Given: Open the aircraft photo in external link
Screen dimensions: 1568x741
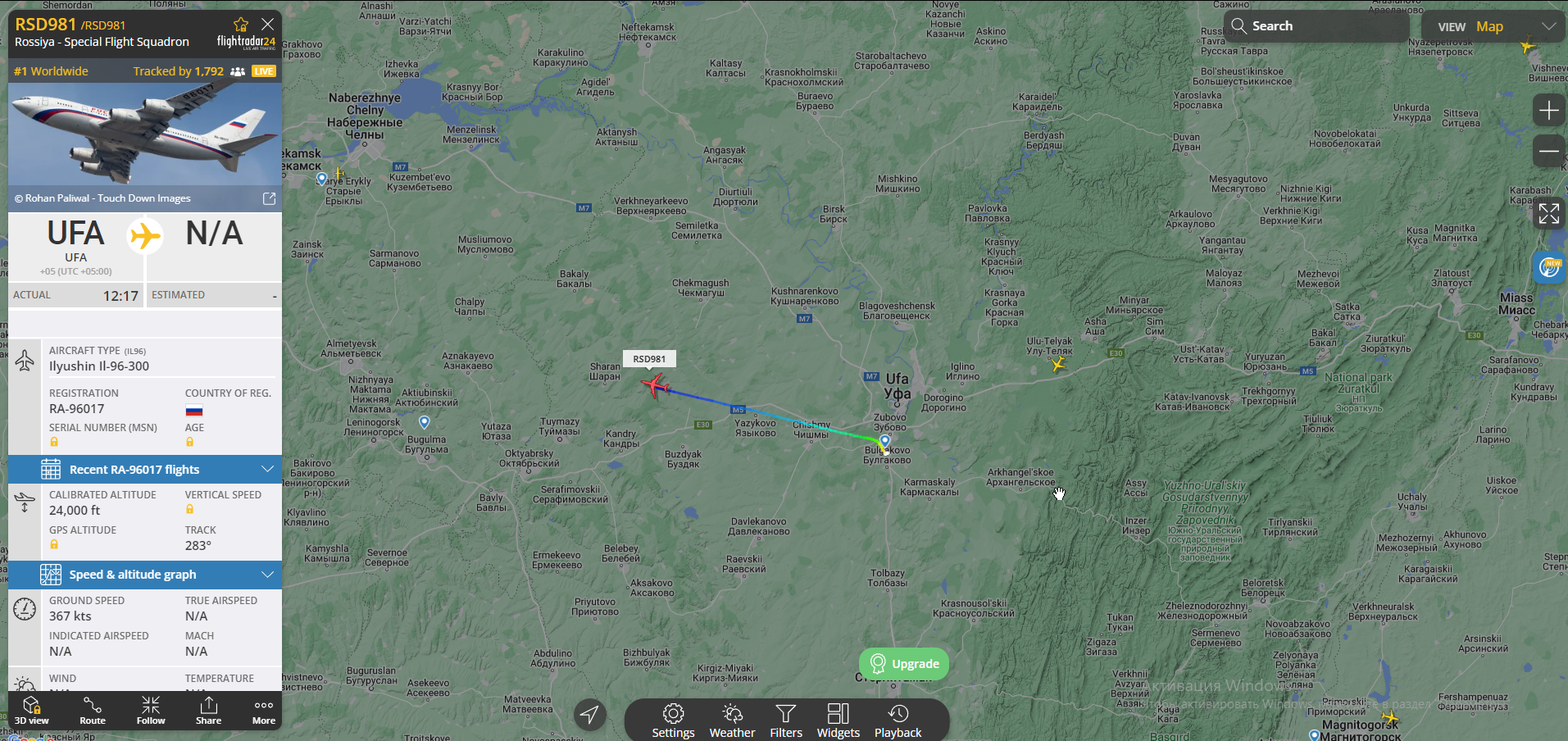Looking at the screenshot, I should 269,198.
